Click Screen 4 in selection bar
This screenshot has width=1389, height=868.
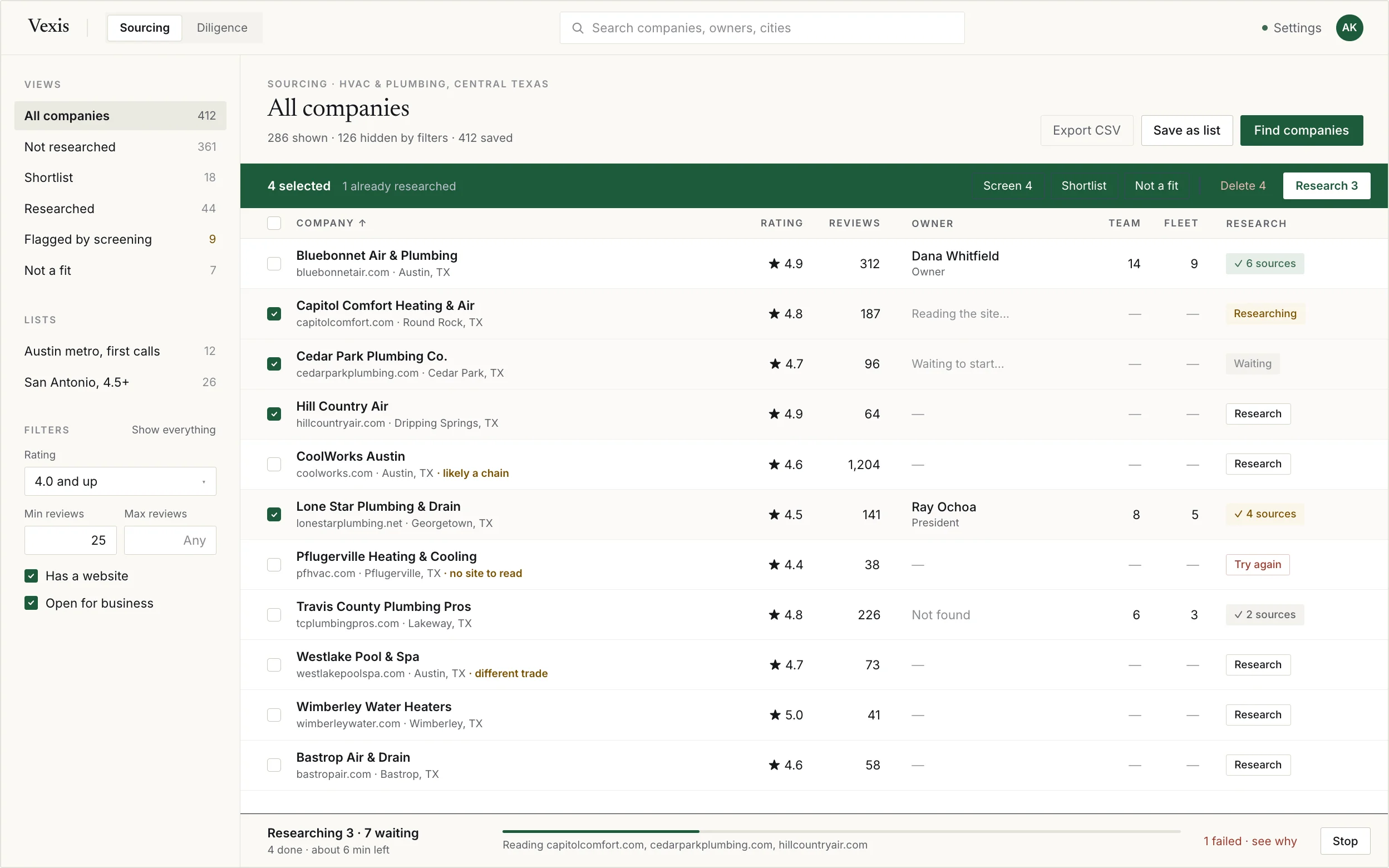coord(1007,185)
